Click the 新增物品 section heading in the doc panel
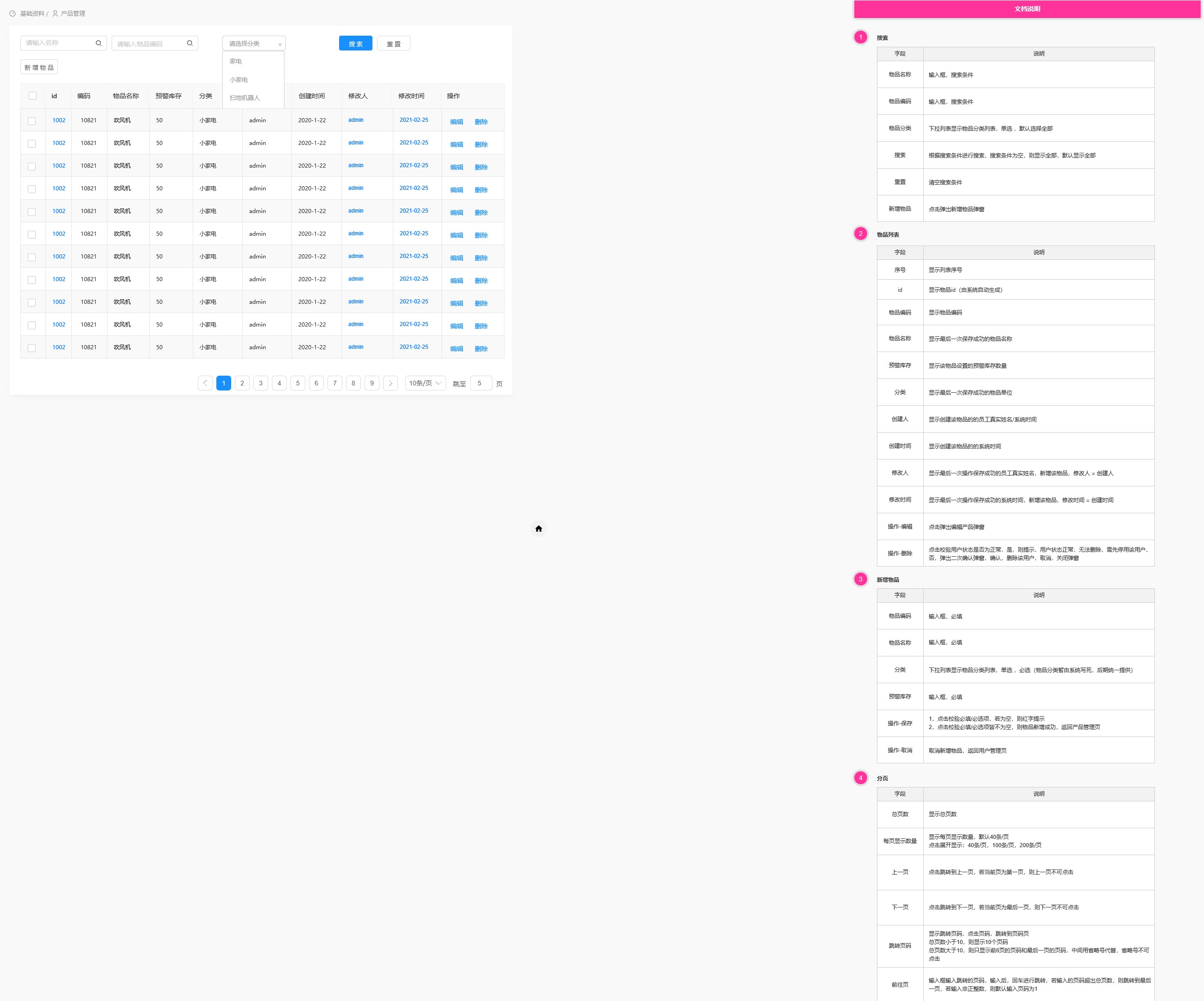Viewport: 1204px width, 1001px height. pyautogui.click(x=888, y=579)
